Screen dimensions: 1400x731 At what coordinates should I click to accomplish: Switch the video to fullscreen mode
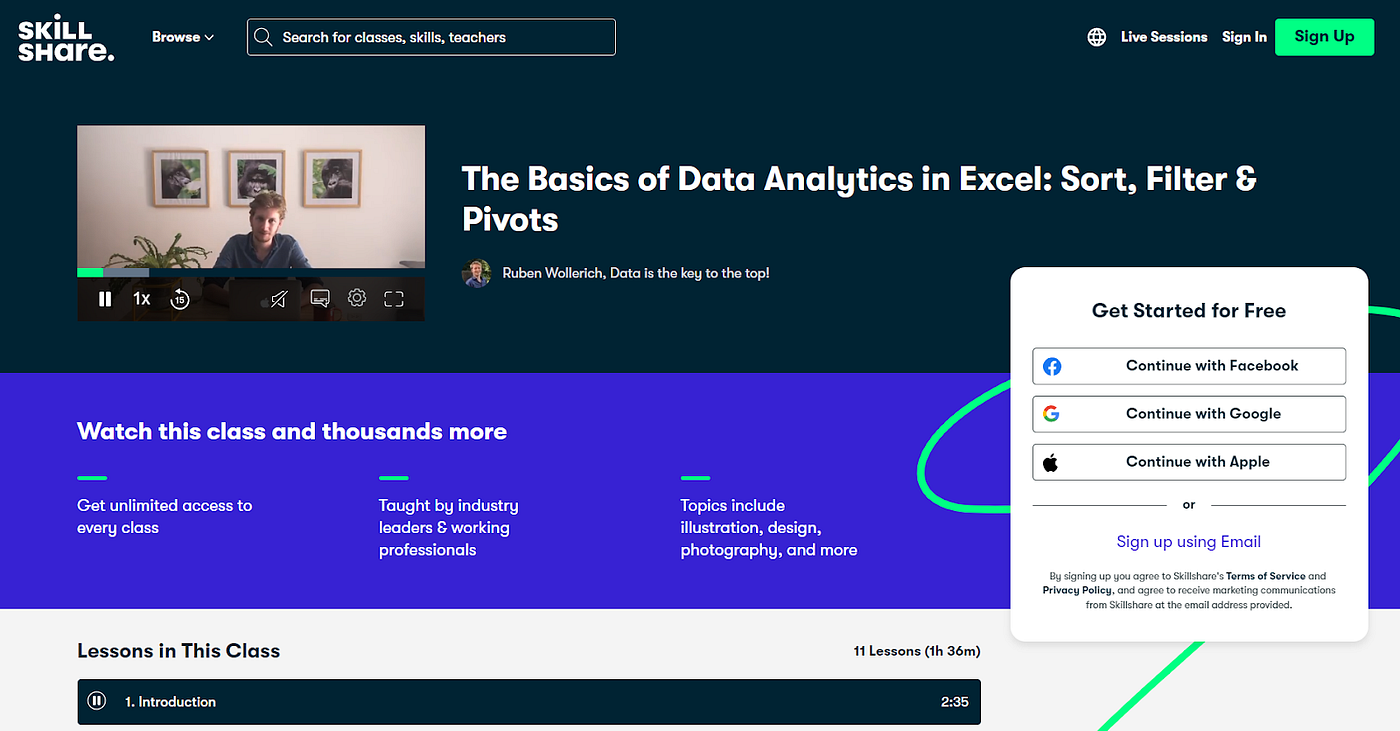(394, 299)
